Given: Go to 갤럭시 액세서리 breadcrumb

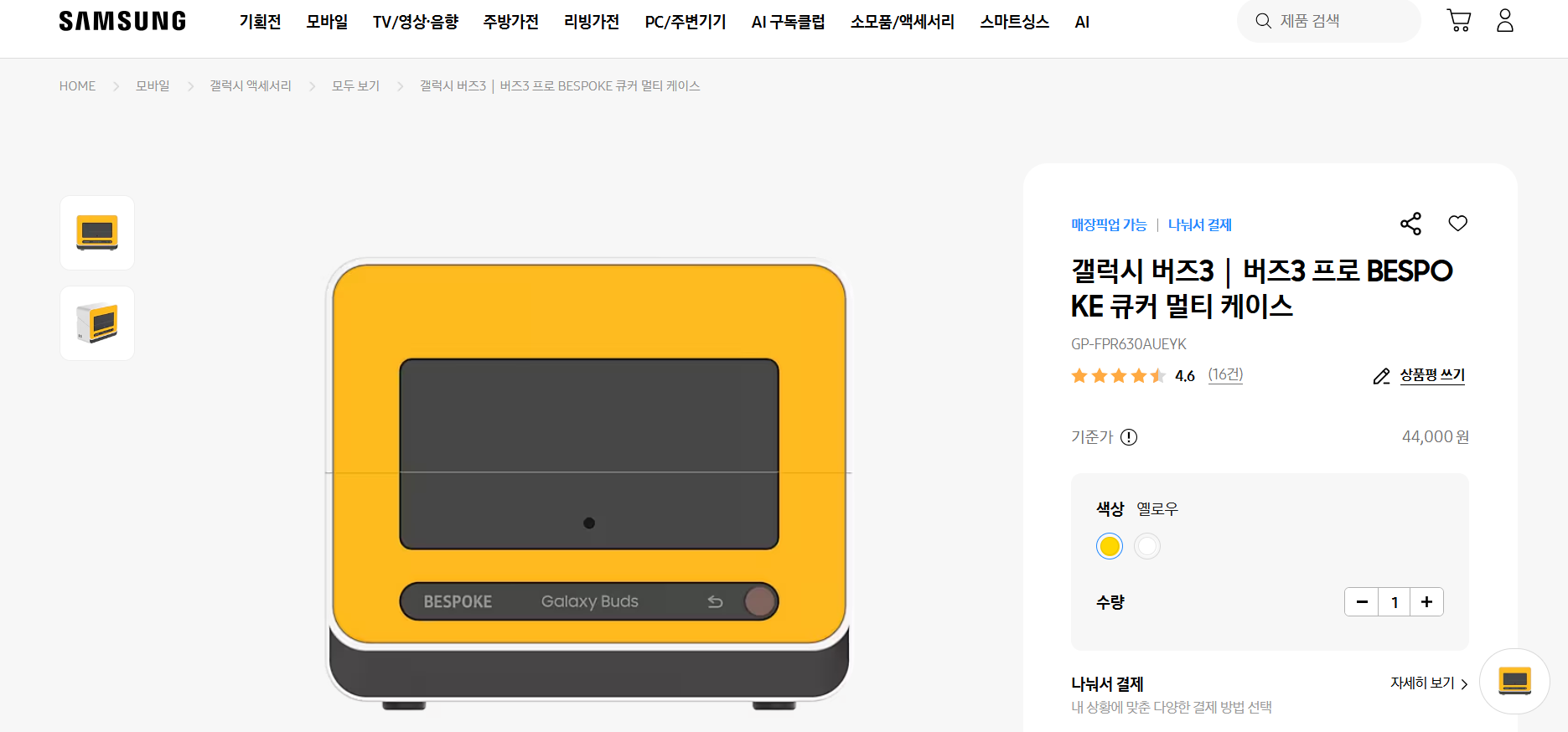Looking at the screenshot, I should point(251,86).
